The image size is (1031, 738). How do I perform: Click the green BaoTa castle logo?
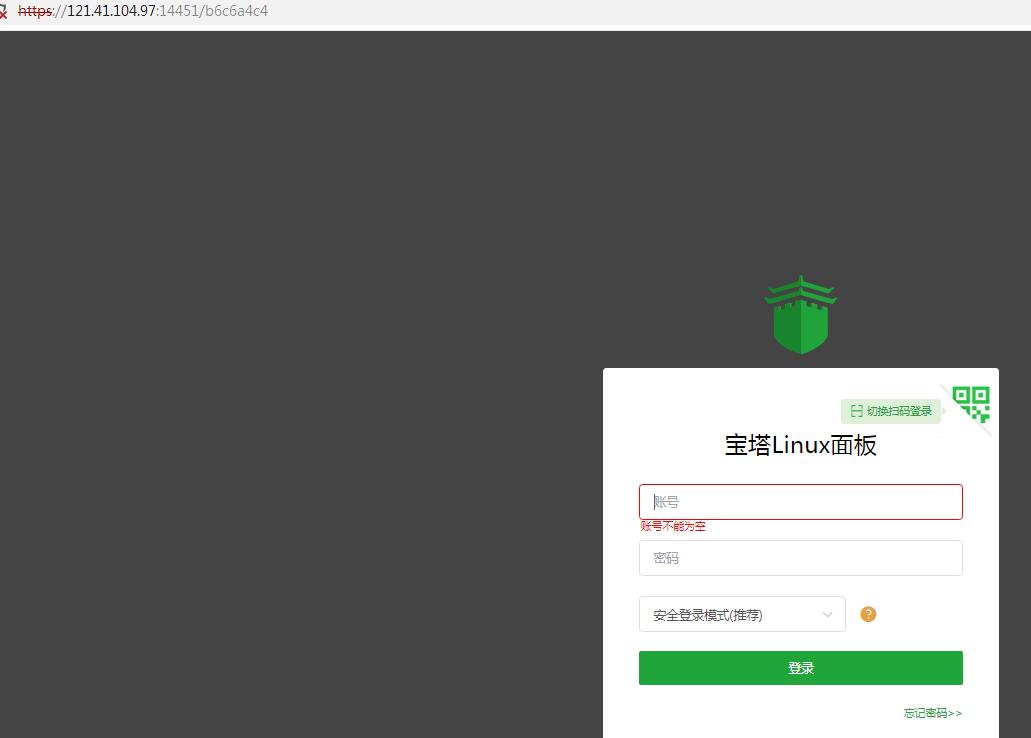(x=800, y=314)
